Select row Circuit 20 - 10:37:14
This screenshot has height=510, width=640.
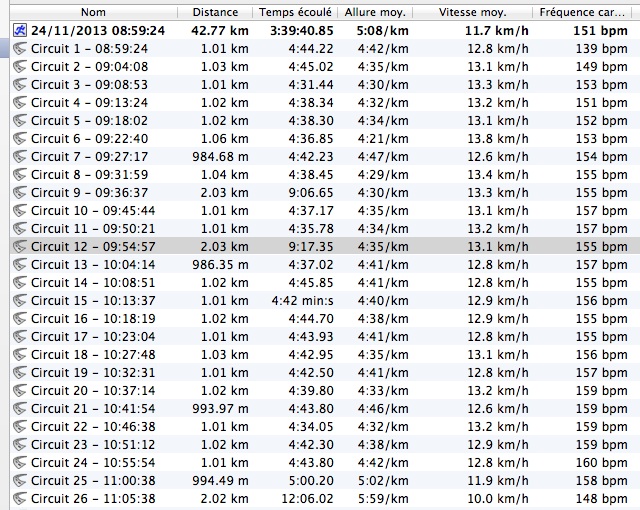(x=325, y=390)
